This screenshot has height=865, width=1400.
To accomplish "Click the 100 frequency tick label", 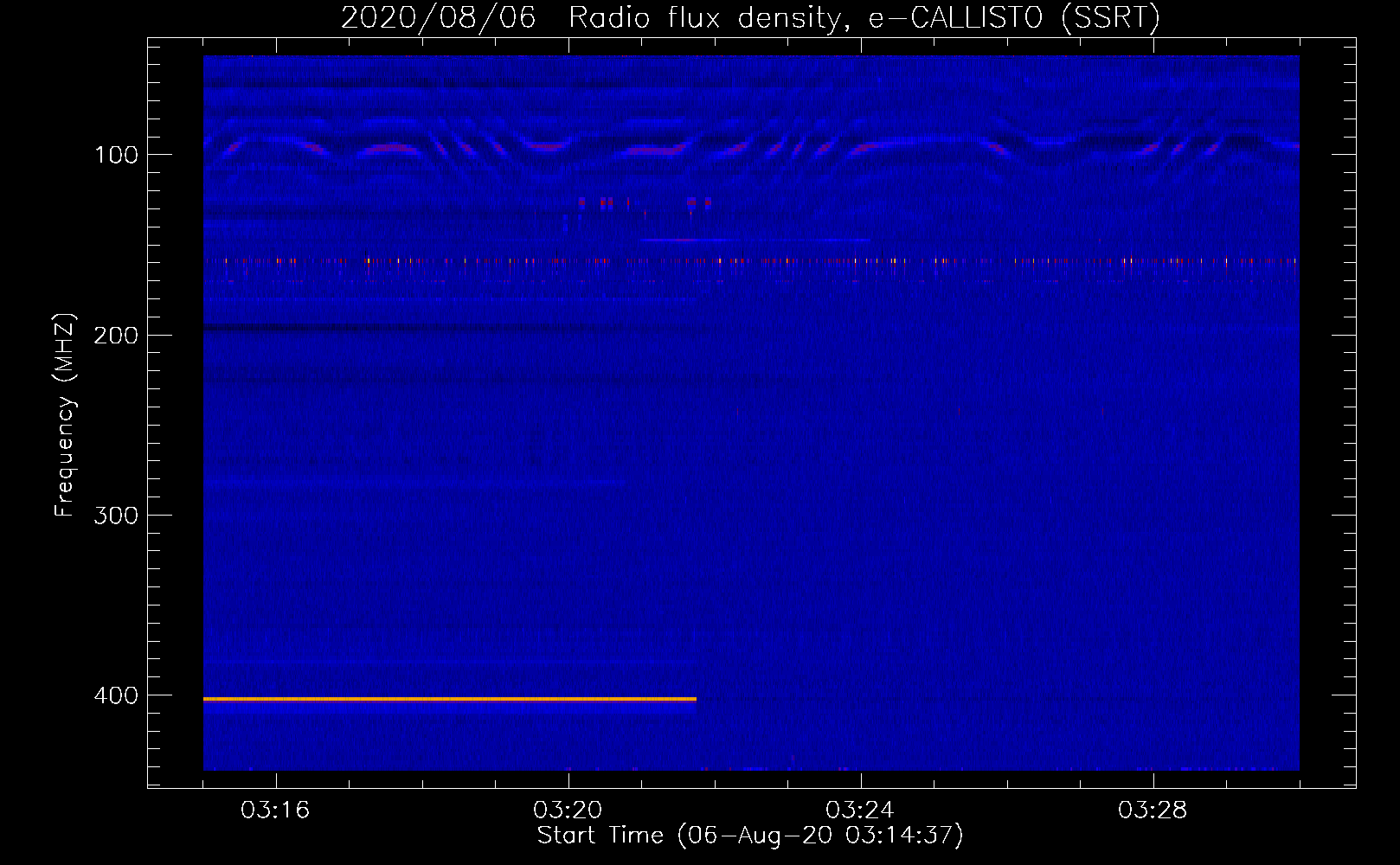I will (x=116, y=155).
